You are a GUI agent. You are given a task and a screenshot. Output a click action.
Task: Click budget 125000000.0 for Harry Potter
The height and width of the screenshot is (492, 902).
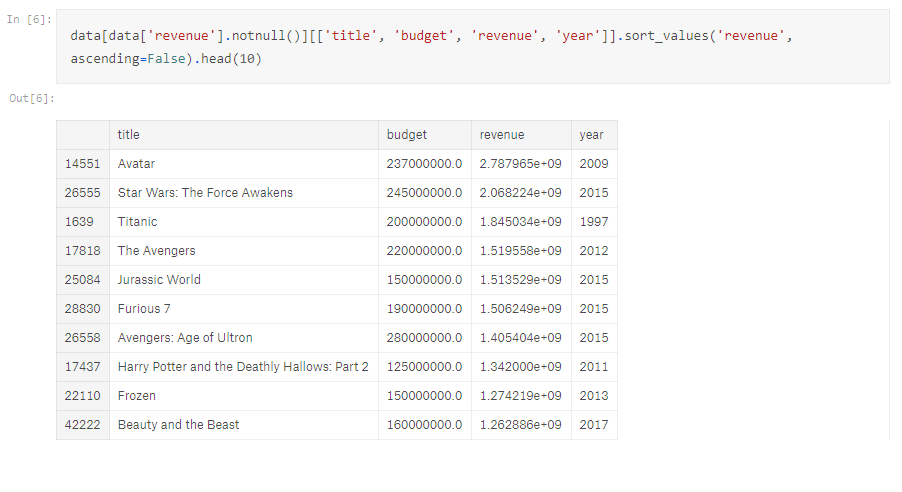pos(425,367)
